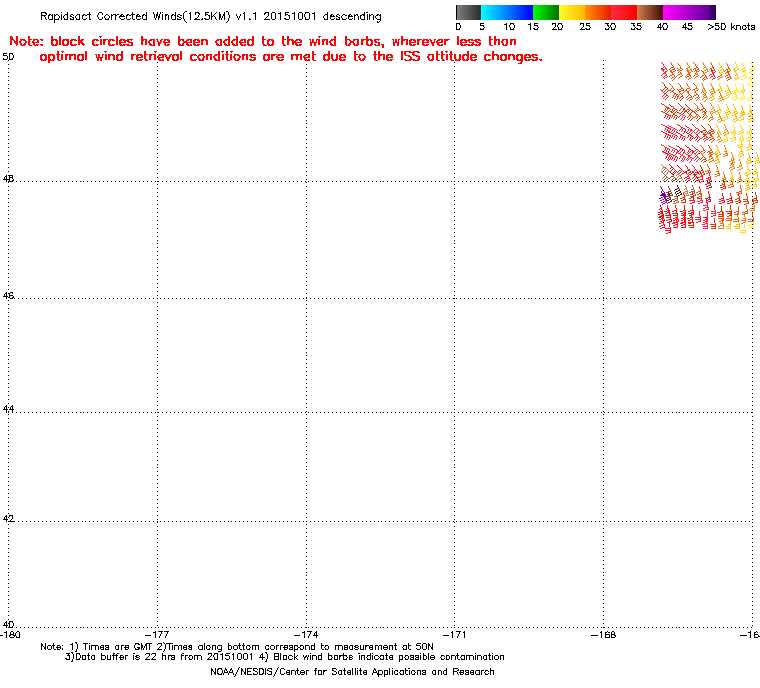The width and height of the screenshot is (760, 688).
Task: Click the '-171' longitude axis label
Action: tap(454, 635)
